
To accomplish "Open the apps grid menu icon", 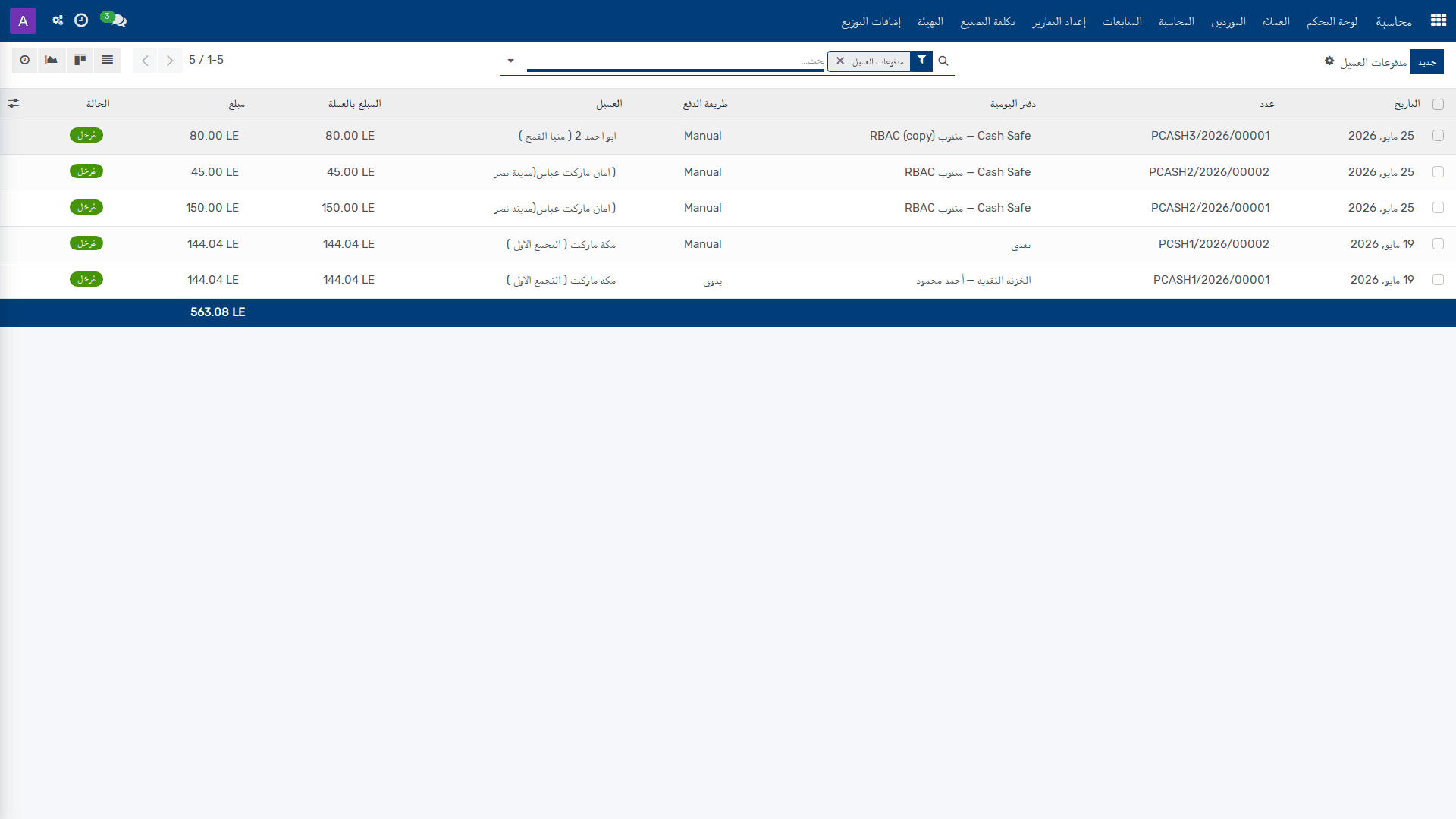I will click(x=1438, y=20).
